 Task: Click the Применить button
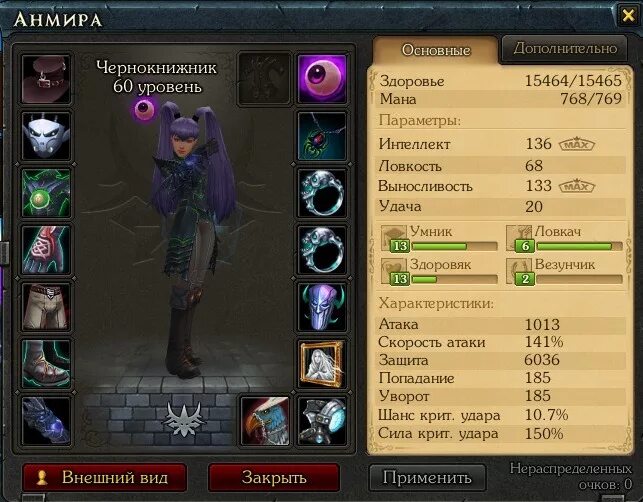pos(427,477)
